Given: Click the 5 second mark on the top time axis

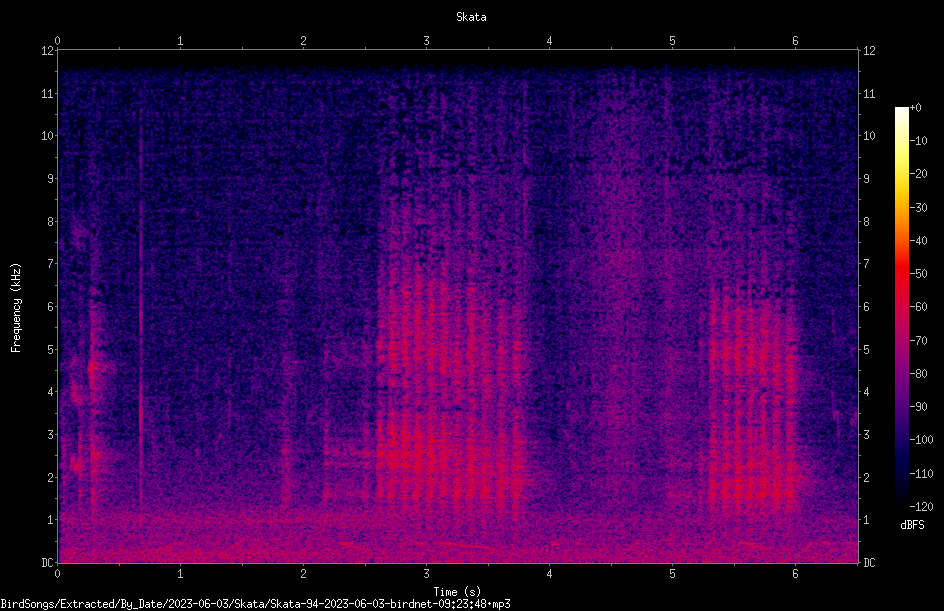Looking at the screenshot, I should pyautogui.click(x=672, y=41).
